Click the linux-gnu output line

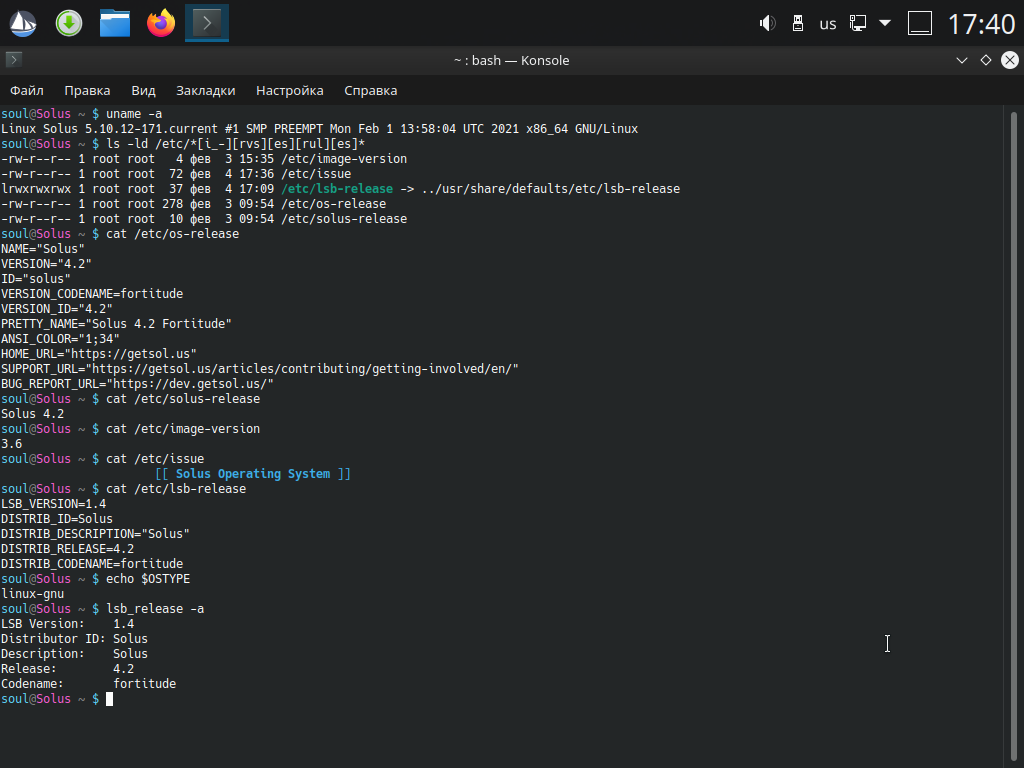coord(33,594)
